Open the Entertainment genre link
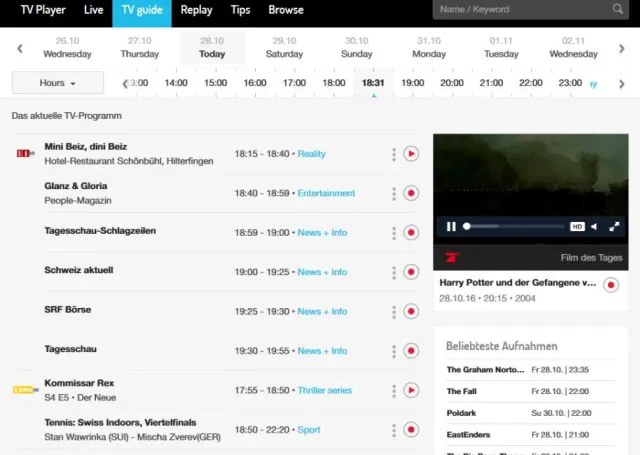The width and height of the screenshot is (640, 455). (326, 193)
